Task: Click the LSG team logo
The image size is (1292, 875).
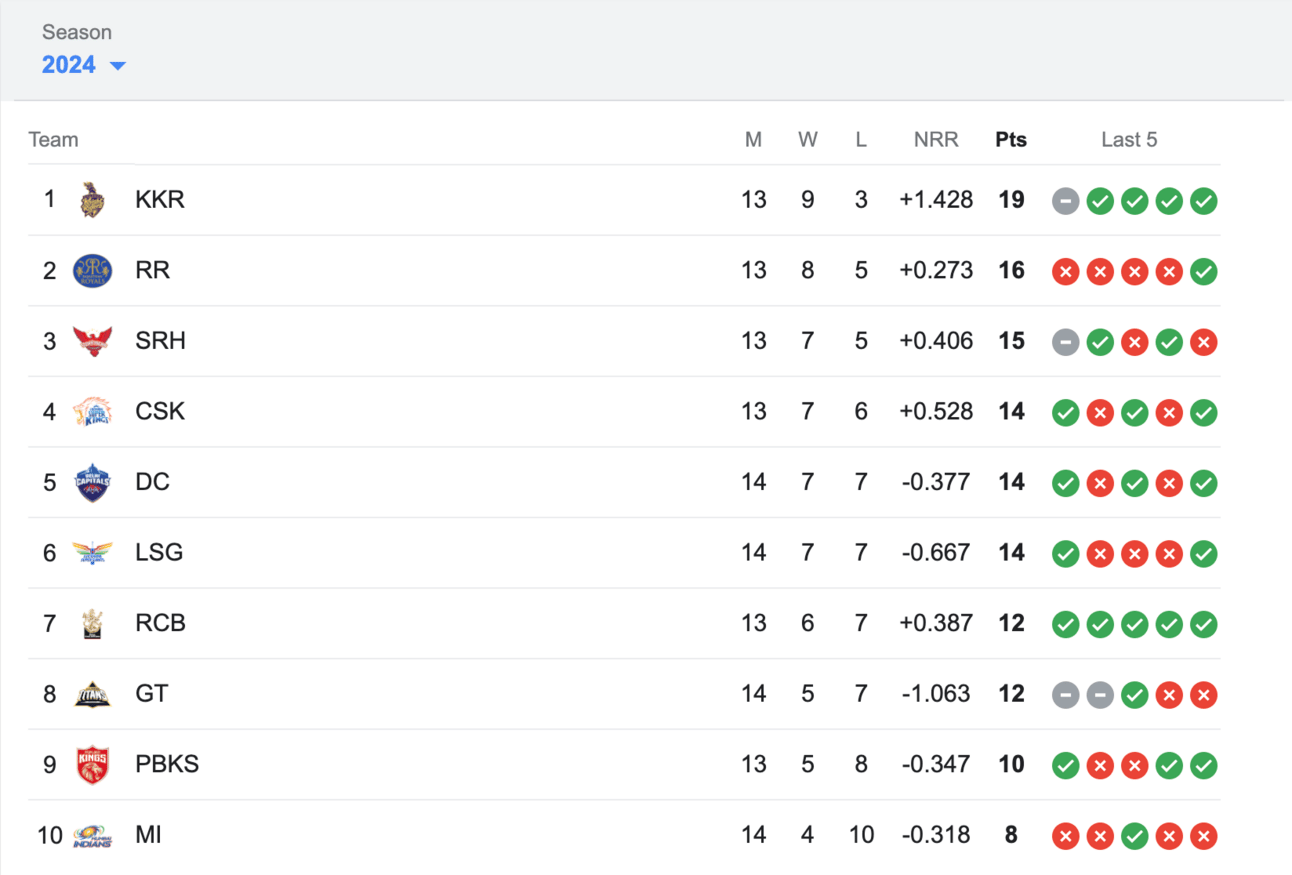Action: click(x=93, y=553)
